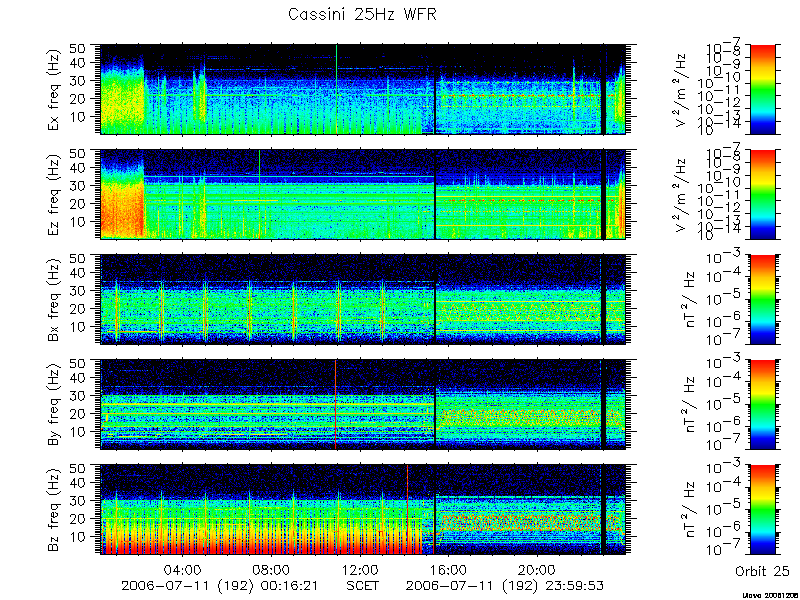The image size is (800, 600).
Task: Click the Ez panel color scale bar
Action: (x=762, y=194)
